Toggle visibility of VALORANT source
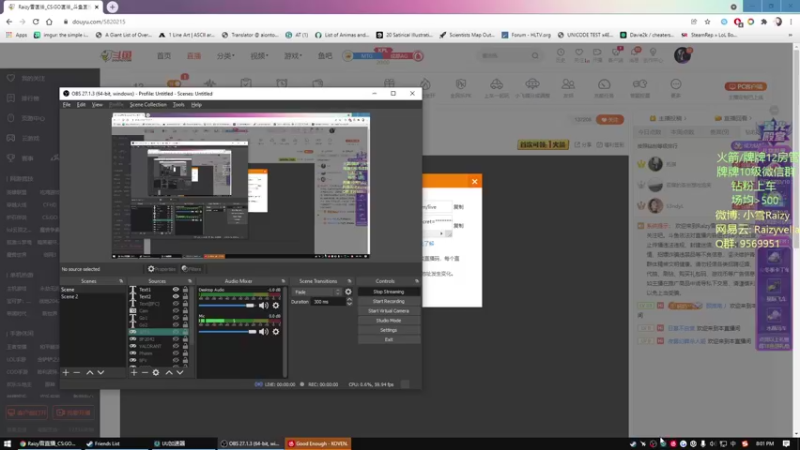This screenshot has height=450, width=800. pyautogui.click(x=176, y=346)
